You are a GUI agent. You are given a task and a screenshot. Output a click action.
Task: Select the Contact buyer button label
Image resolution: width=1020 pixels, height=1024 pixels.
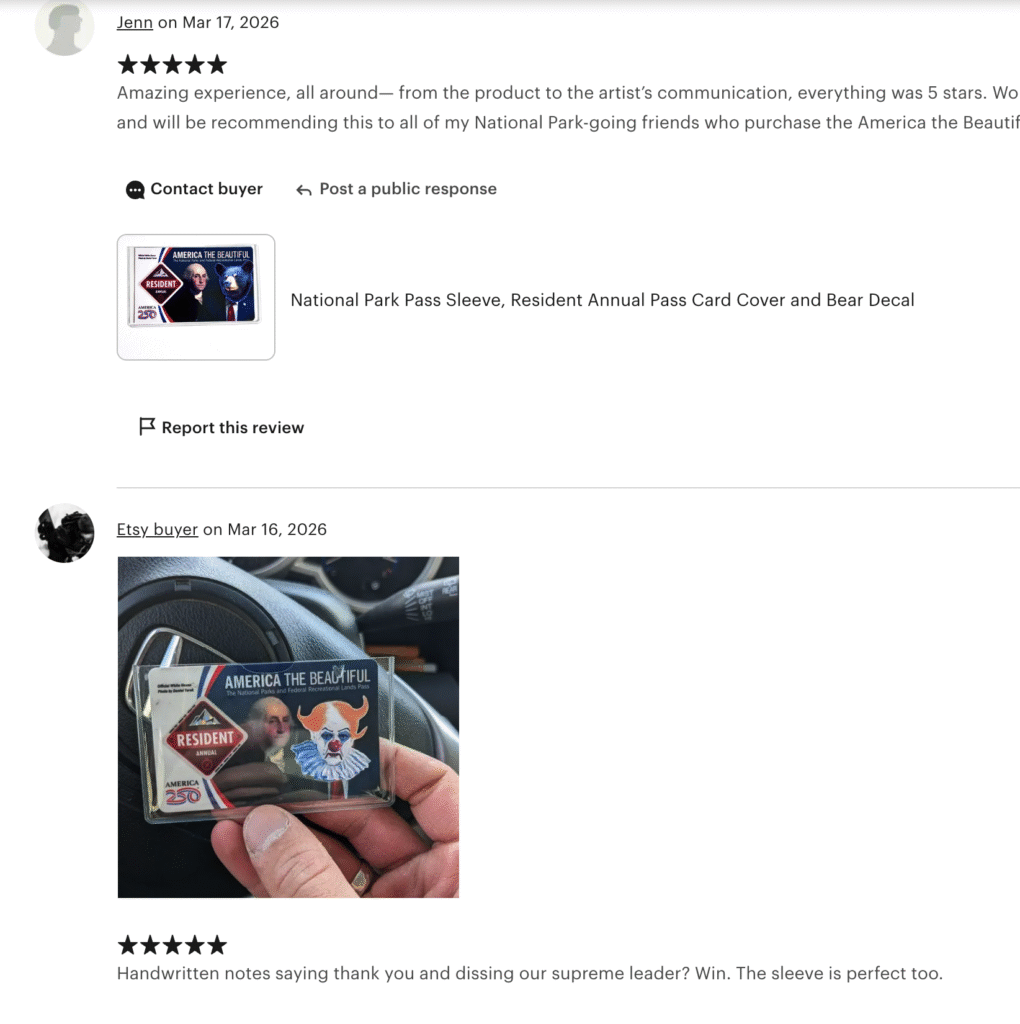(x=206, y=189)
